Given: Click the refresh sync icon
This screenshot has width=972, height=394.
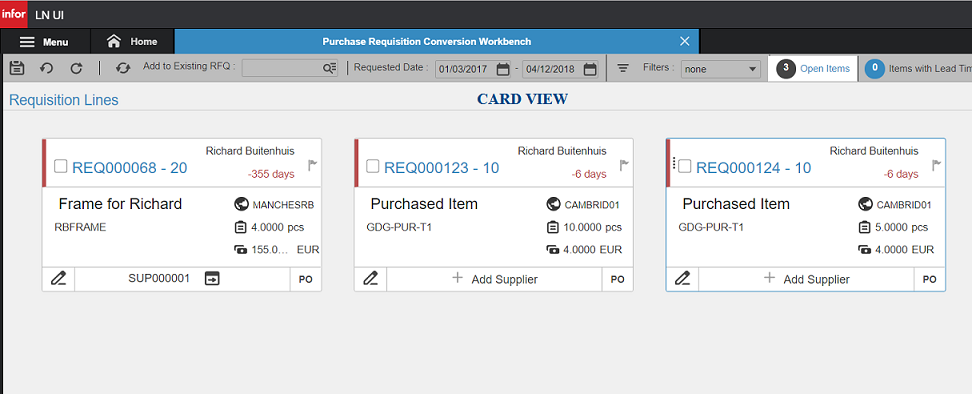Looking at the screenshot, I should [123, 68].
